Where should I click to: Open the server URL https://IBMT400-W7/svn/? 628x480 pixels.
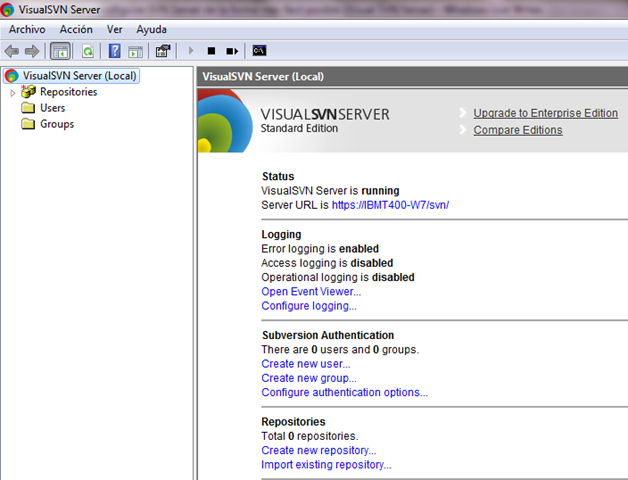(x=390, y=205)
